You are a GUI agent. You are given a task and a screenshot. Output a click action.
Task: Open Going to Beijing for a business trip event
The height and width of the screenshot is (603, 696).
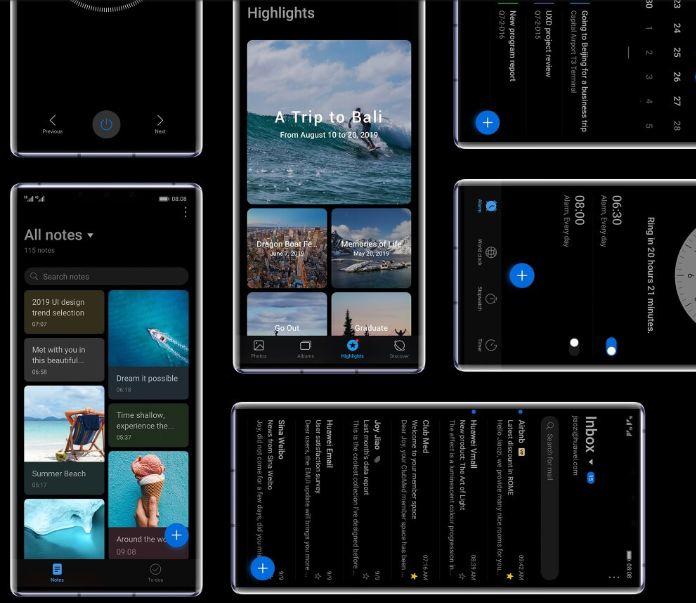(x=580, y=71)
